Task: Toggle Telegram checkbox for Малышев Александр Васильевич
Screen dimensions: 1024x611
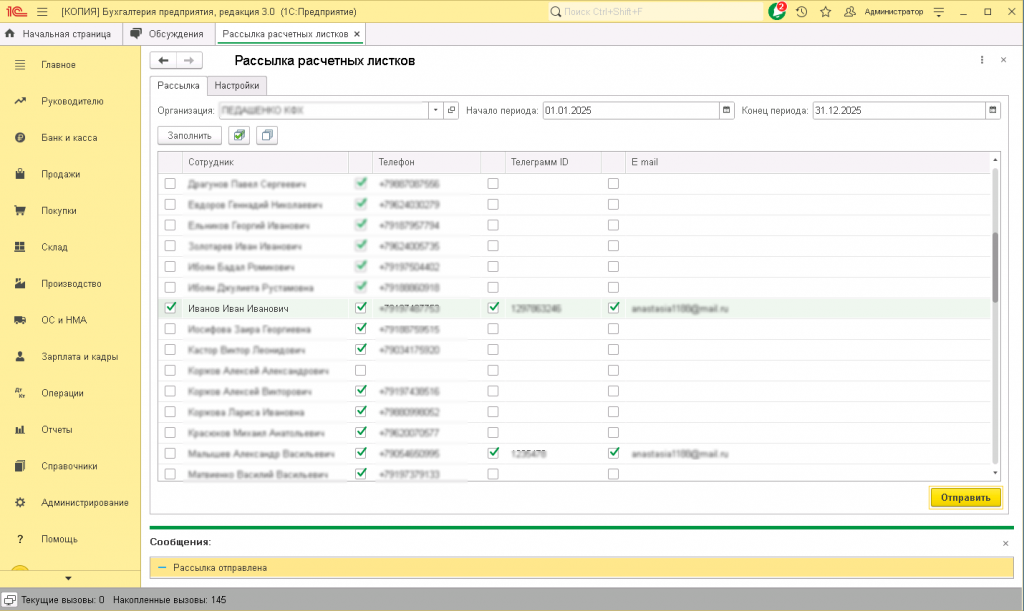Action: (493, 453)
